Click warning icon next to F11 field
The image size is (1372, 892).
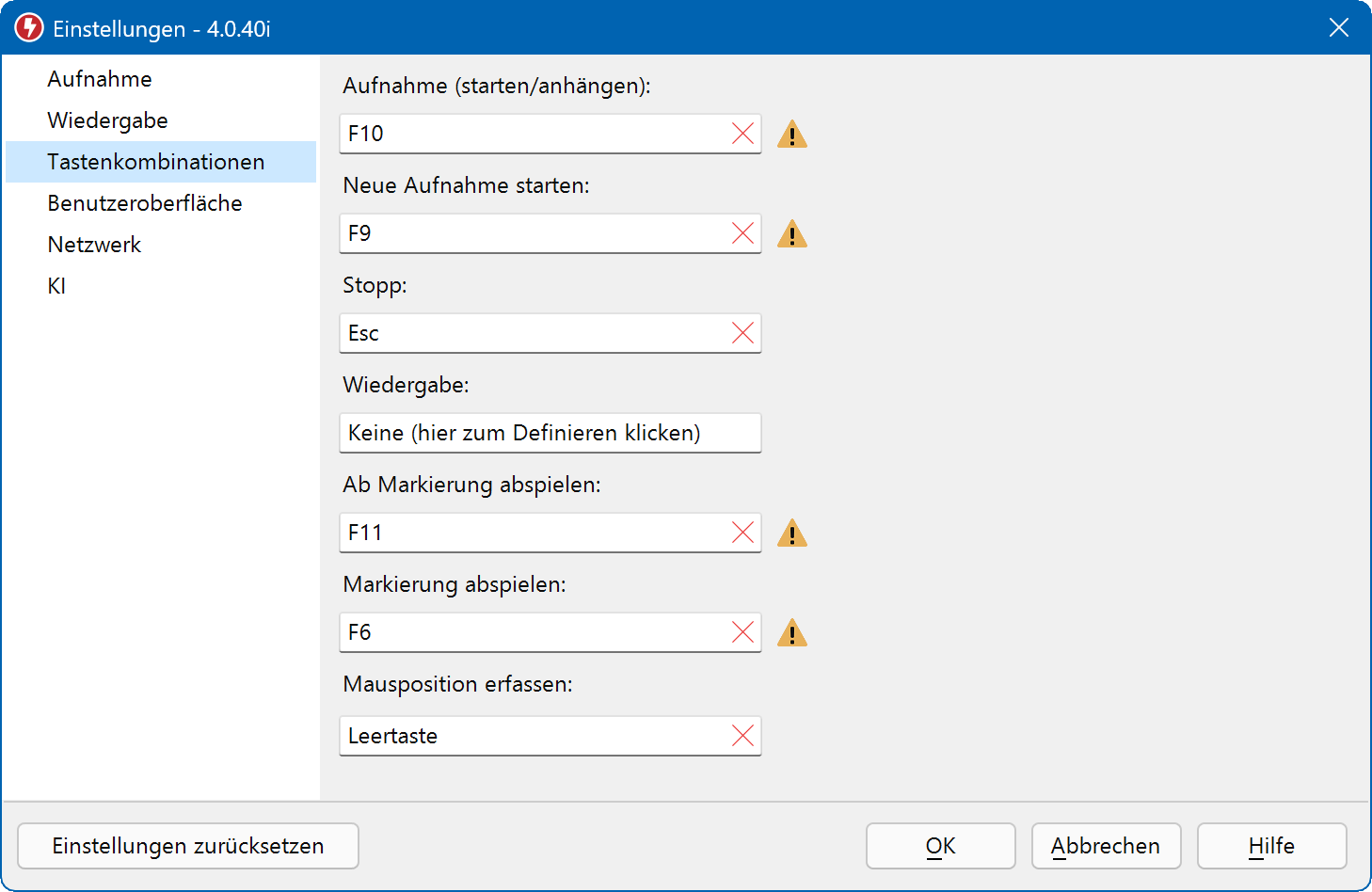[x=792, y=534]
